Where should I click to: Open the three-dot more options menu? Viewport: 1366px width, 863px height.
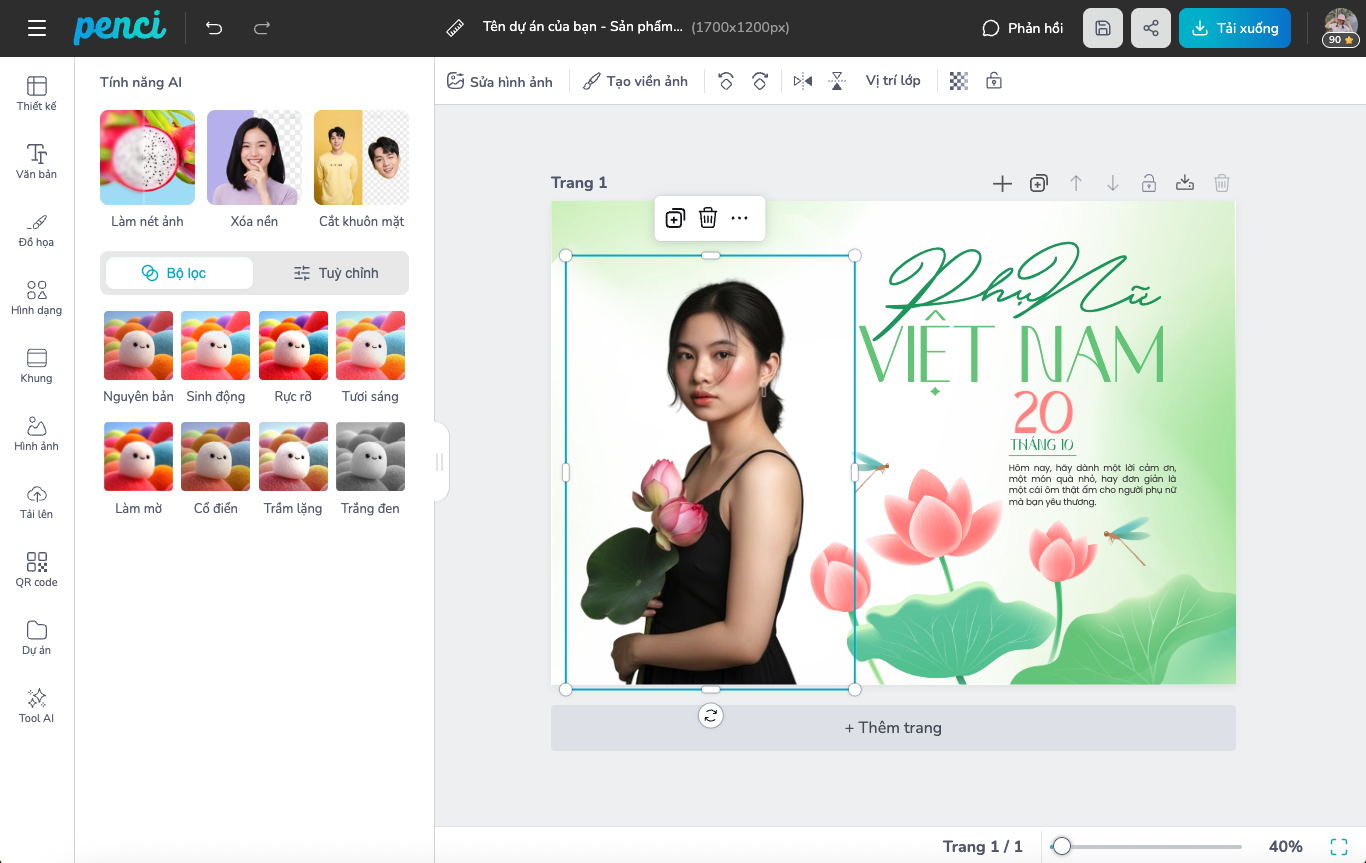pyautogui.click(x=740, y=218)
